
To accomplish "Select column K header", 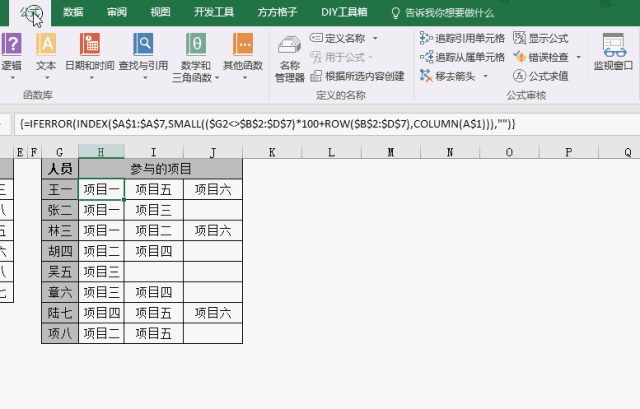I will click(x=272, y=152).
